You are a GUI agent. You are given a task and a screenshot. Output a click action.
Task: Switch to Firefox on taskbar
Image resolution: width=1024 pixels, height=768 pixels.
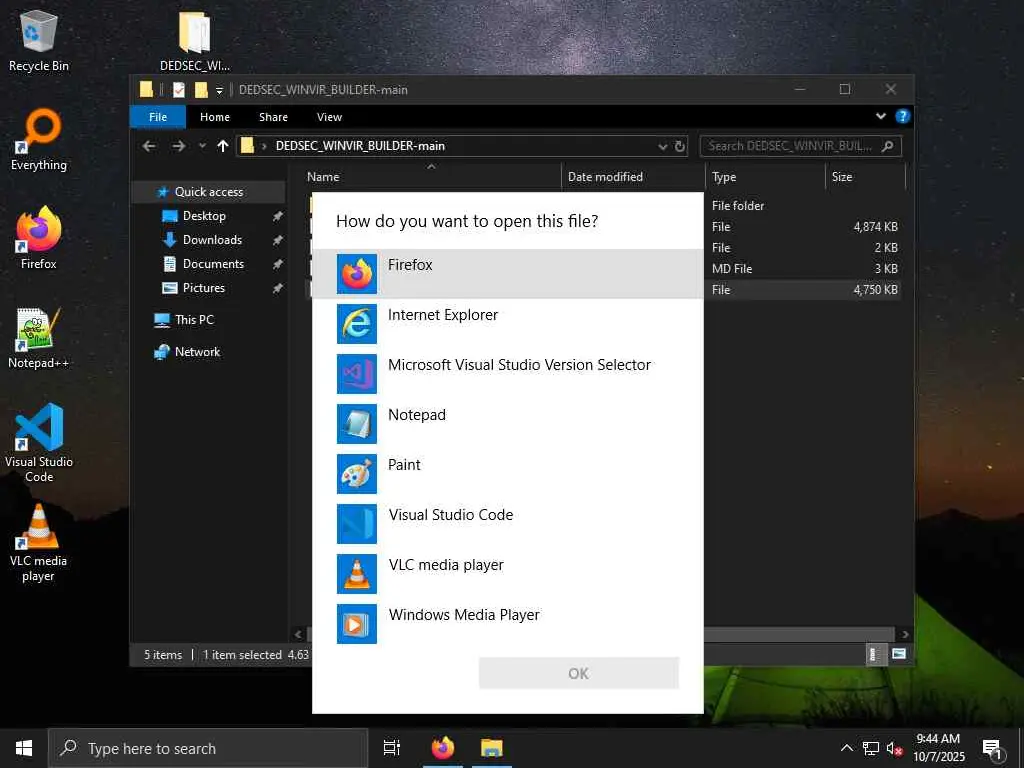(443, 748)
